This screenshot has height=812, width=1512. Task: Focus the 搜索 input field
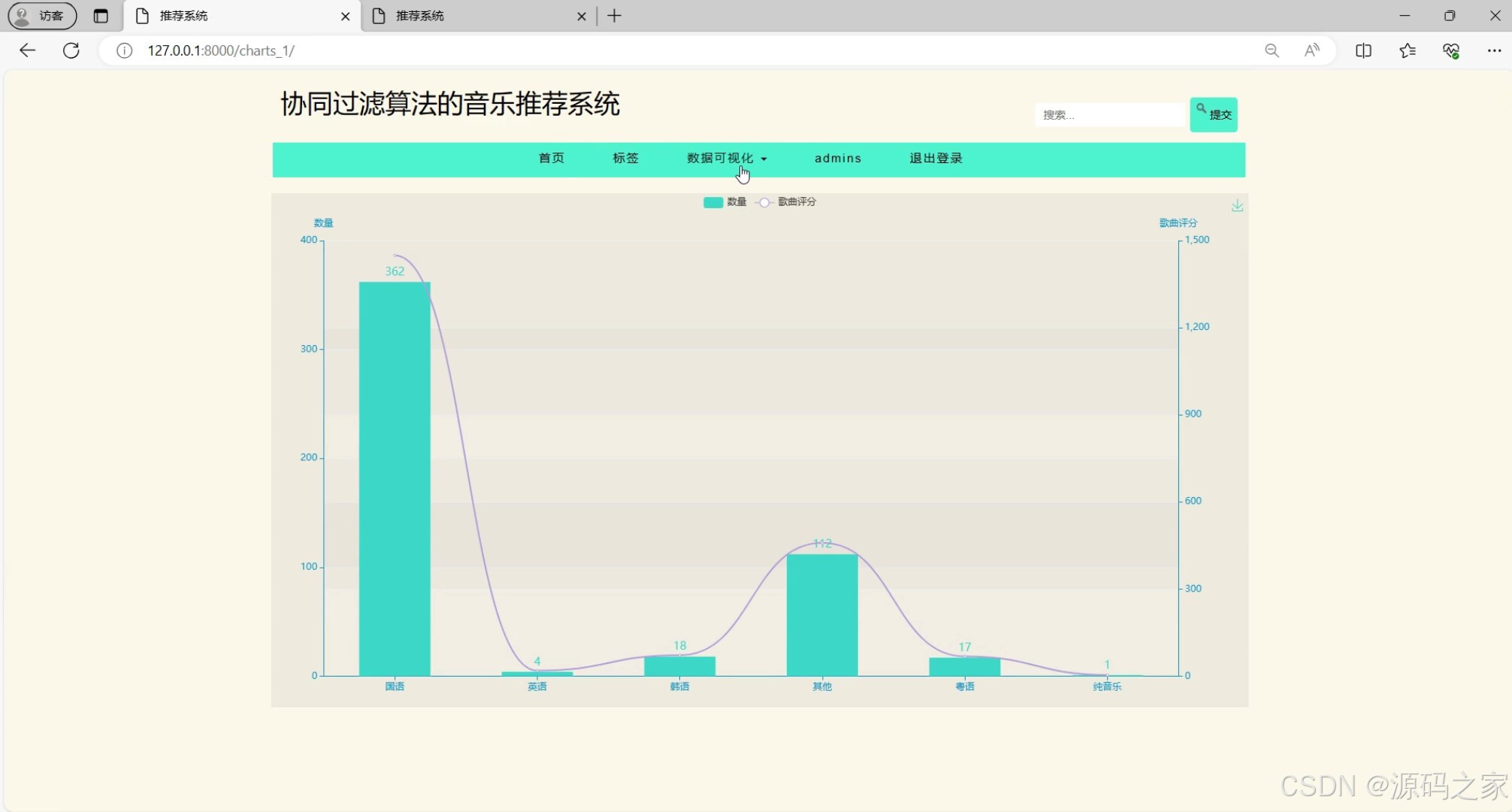pos(1109,115)
